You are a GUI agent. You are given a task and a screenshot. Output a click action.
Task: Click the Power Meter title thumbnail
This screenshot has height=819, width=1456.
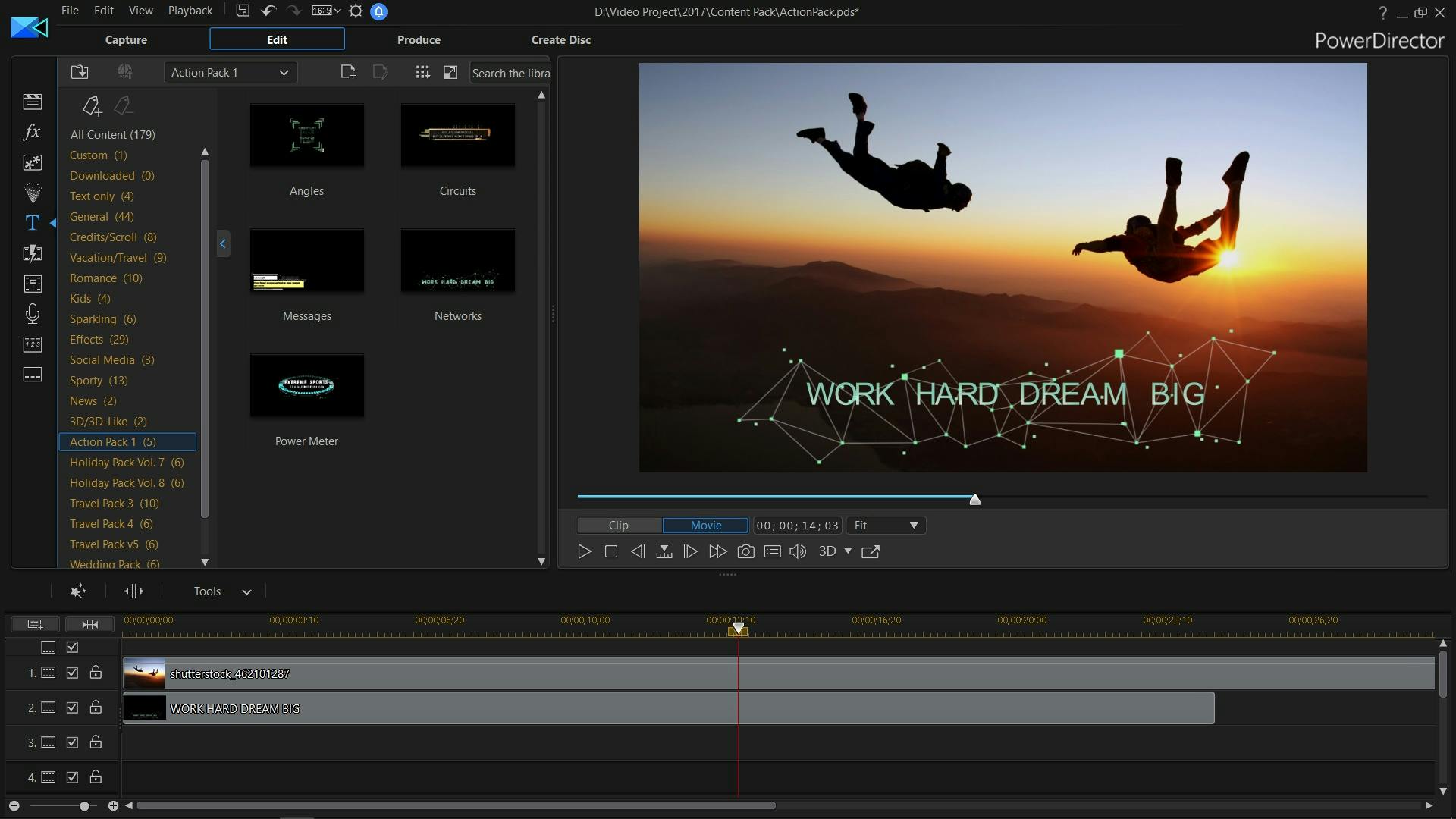pyautogui.click(x=306, y=386)
